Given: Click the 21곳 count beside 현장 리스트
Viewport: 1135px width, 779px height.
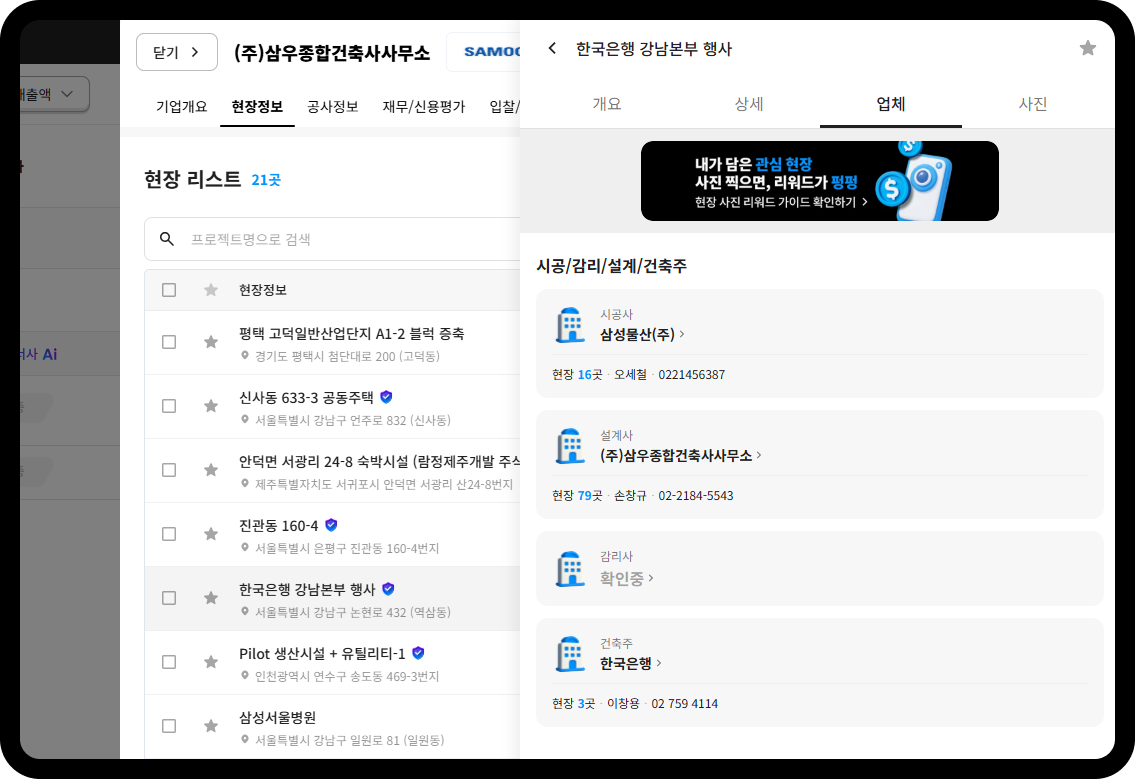Looking at the screenshot, I should pyautogui.click(x=266, y=180).
